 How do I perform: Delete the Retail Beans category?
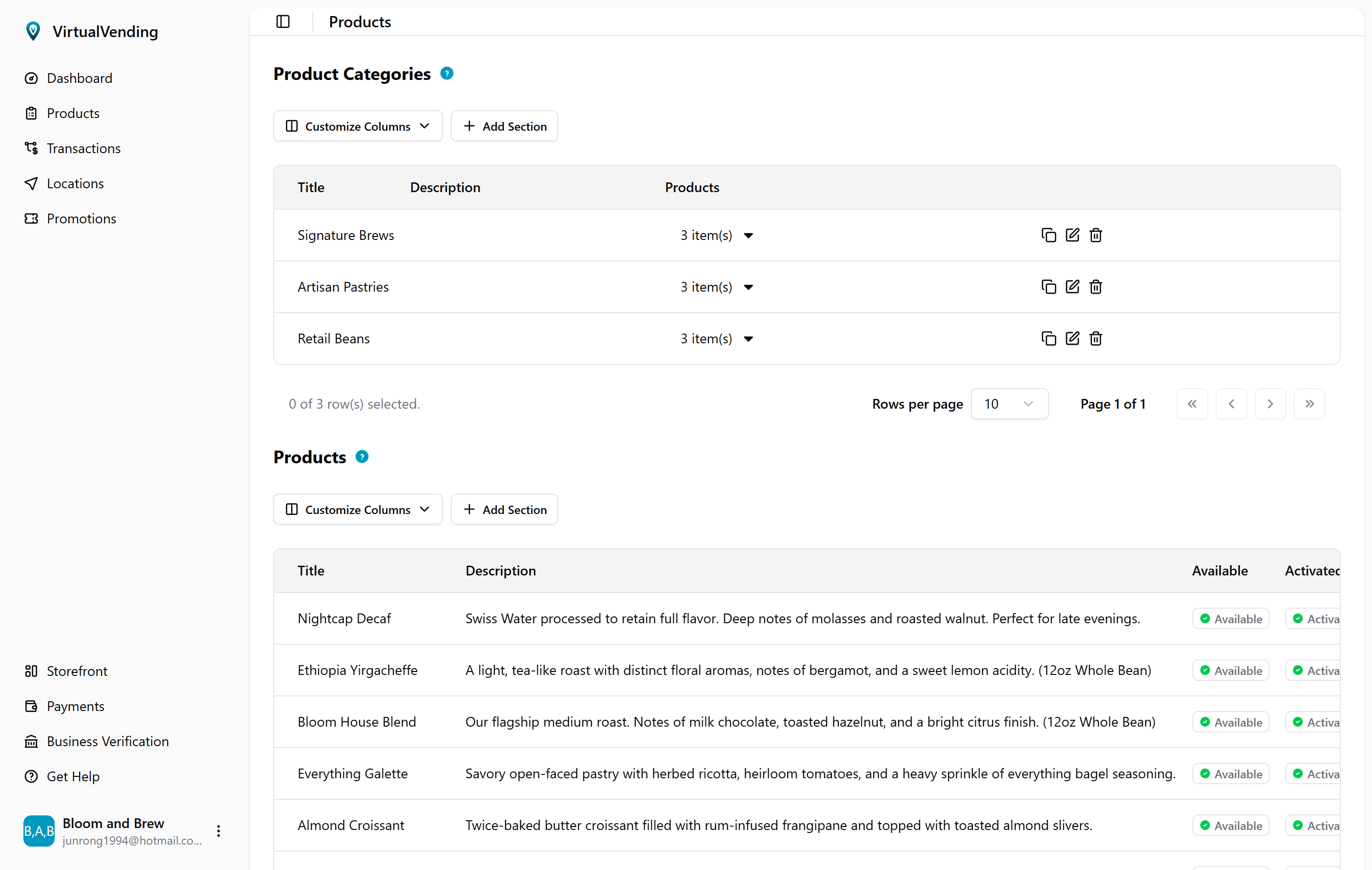tap(1096, 339)
